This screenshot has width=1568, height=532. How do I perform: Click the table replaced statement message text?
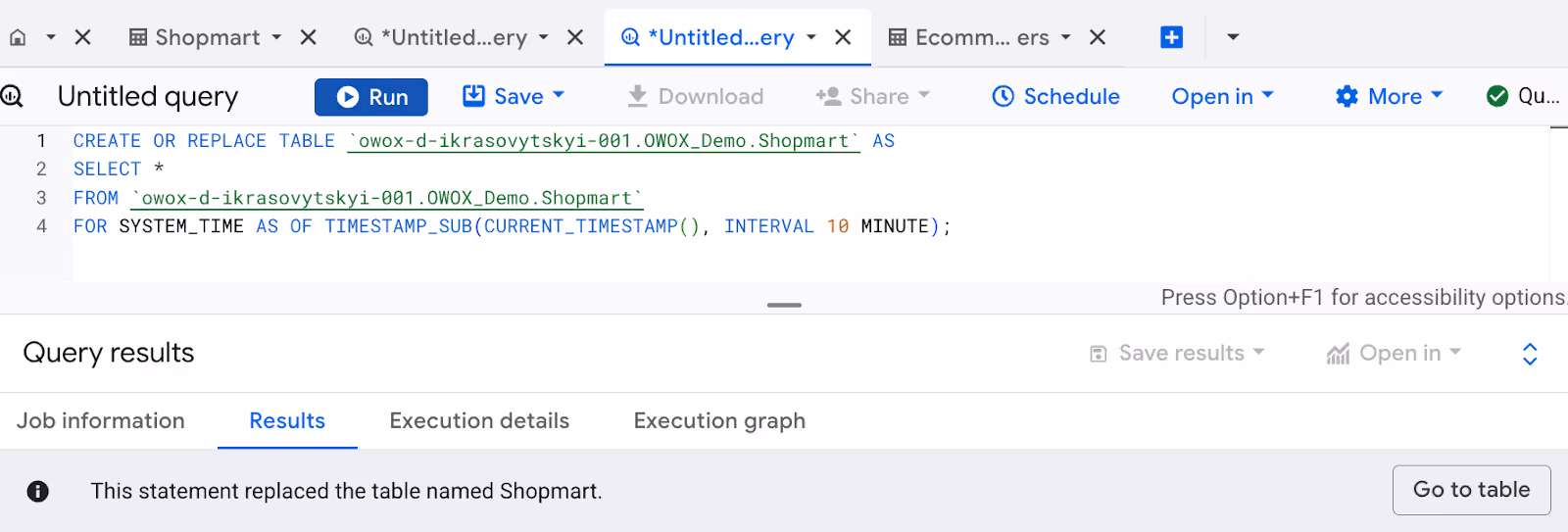[x=347, y=491]
